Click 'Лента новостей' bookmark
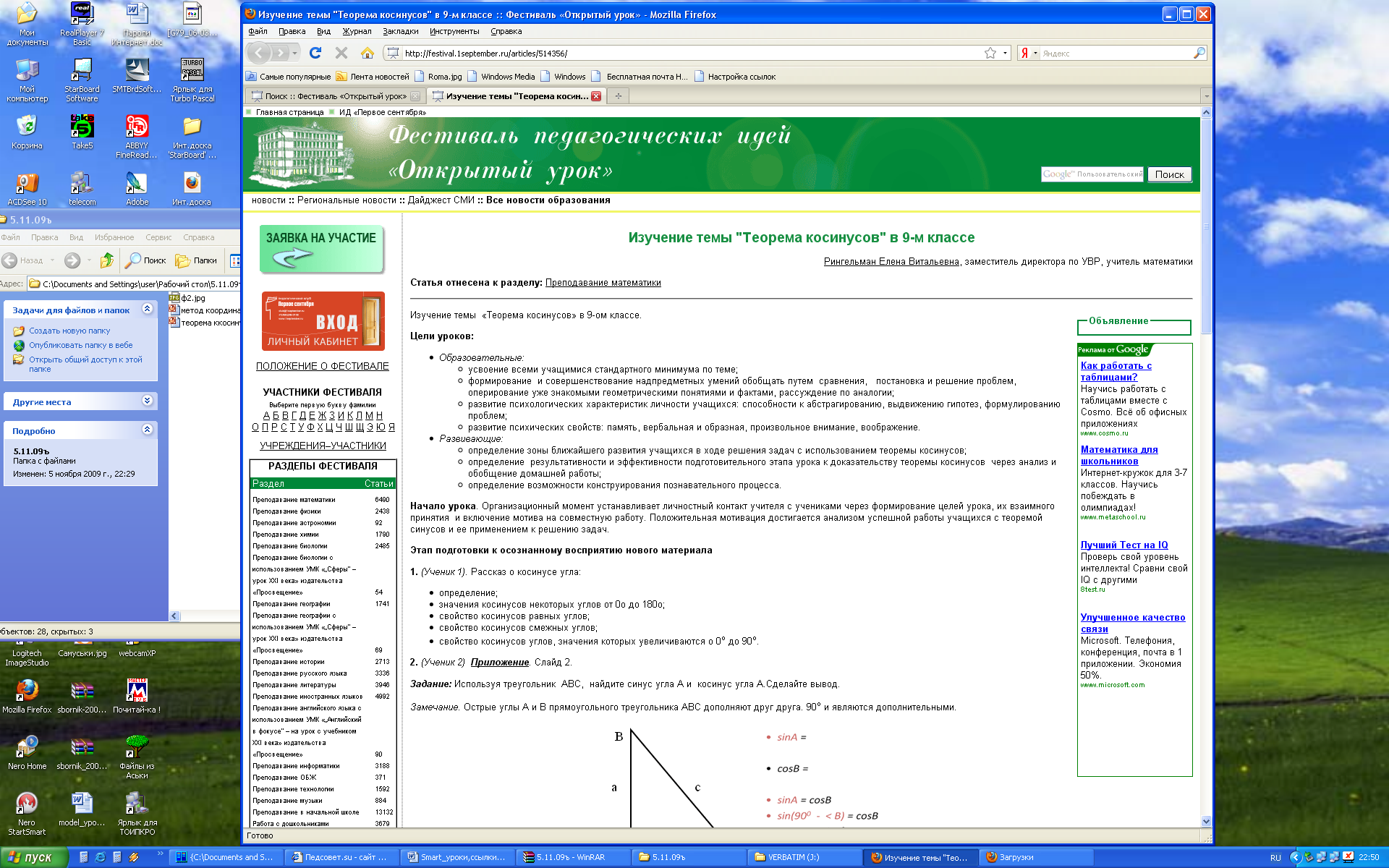1389x868 pixels. point(373,77)
